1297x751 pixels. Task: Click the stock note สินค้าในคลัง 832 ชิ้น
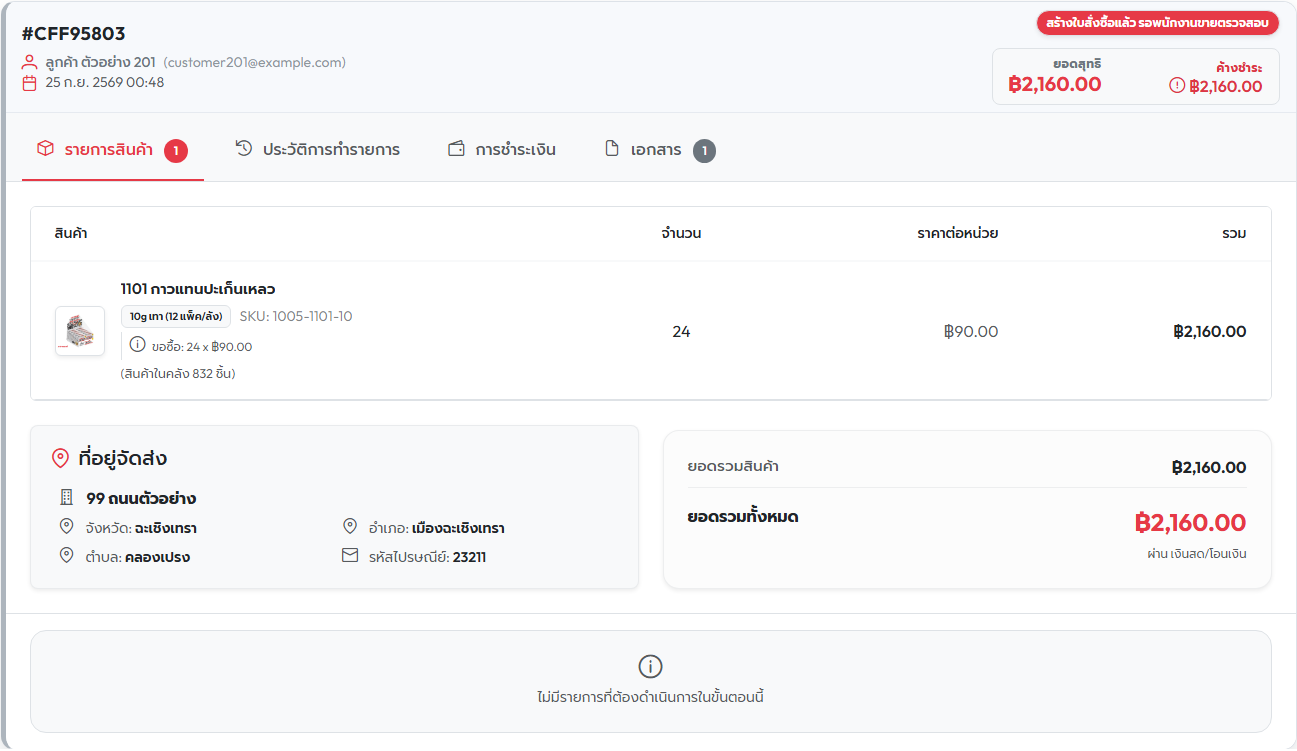[178, 374]
